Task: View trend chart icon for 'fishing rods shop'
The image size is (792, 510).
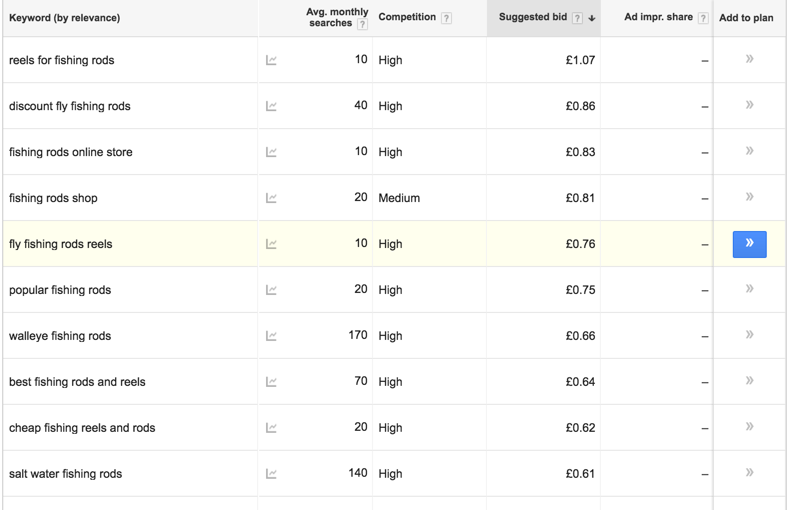Action: [x=271, y=198]
